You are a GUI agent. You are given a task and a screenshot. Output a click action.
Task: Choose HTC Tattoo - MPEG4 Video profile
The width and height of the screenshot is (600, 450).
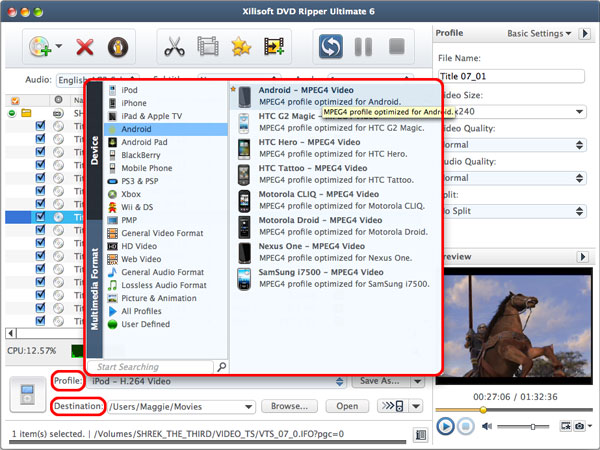335,174
